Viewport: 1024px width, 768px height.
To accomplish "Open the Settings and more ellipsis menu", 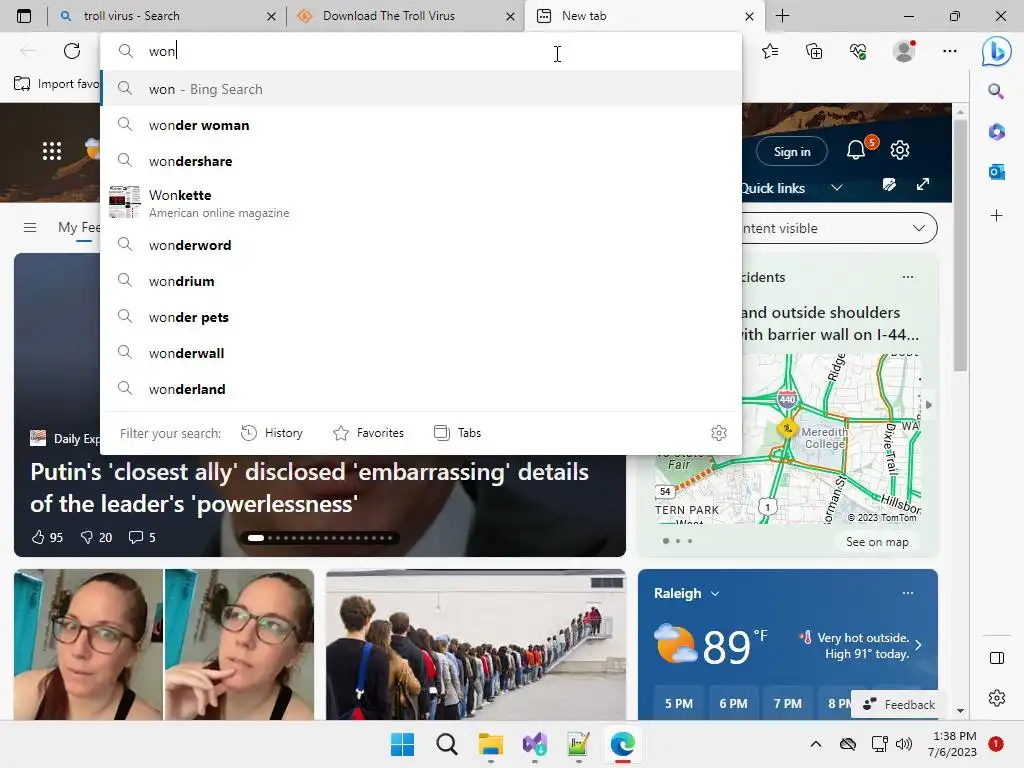I will click(950, 51).
